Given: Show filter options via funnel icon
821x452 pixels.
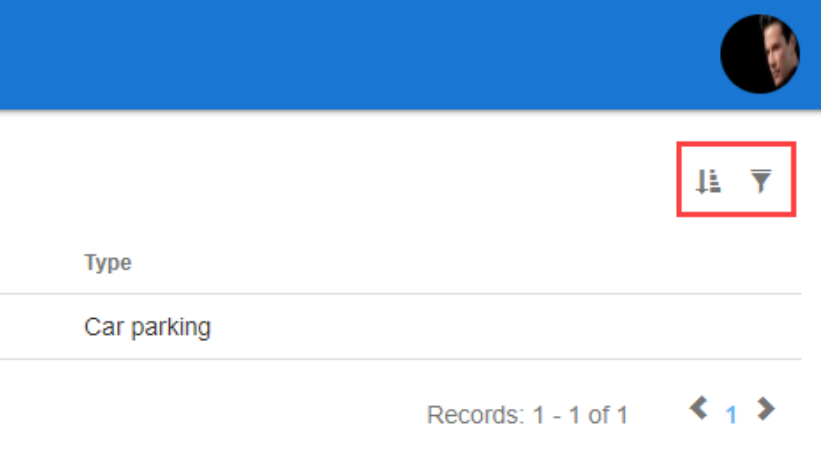Looking at the screenshot, I should [762, 181].
